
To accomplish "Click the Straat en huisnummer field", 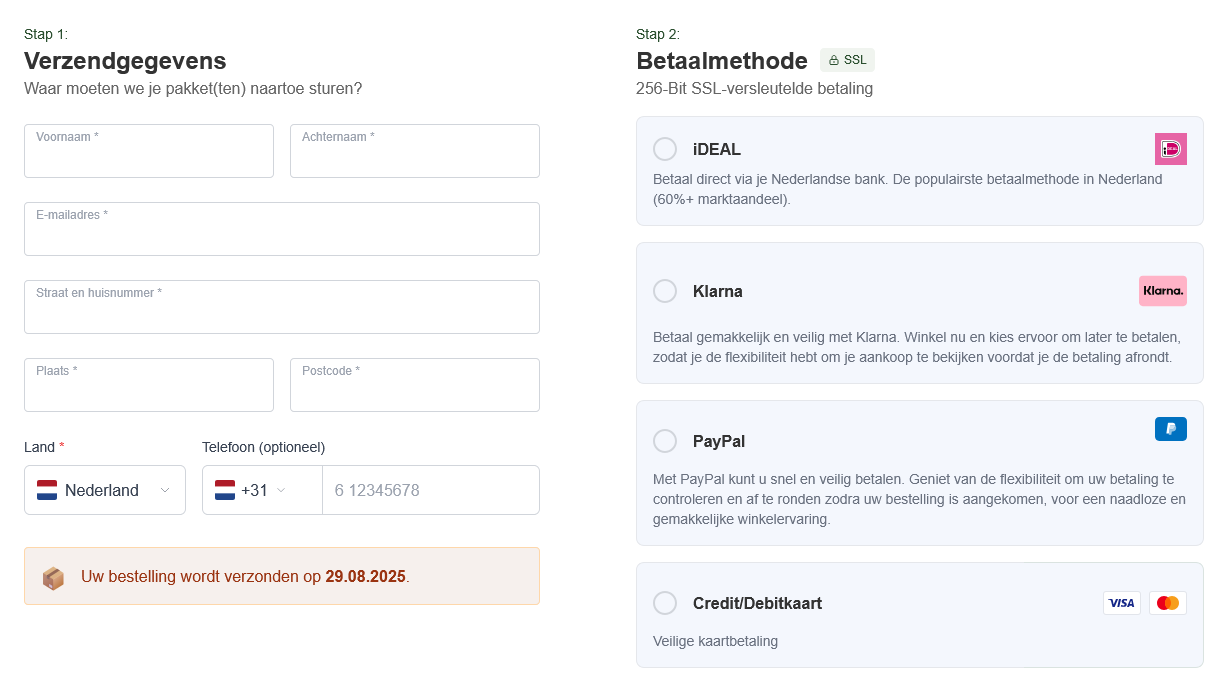I will click(x=282, y=307).
